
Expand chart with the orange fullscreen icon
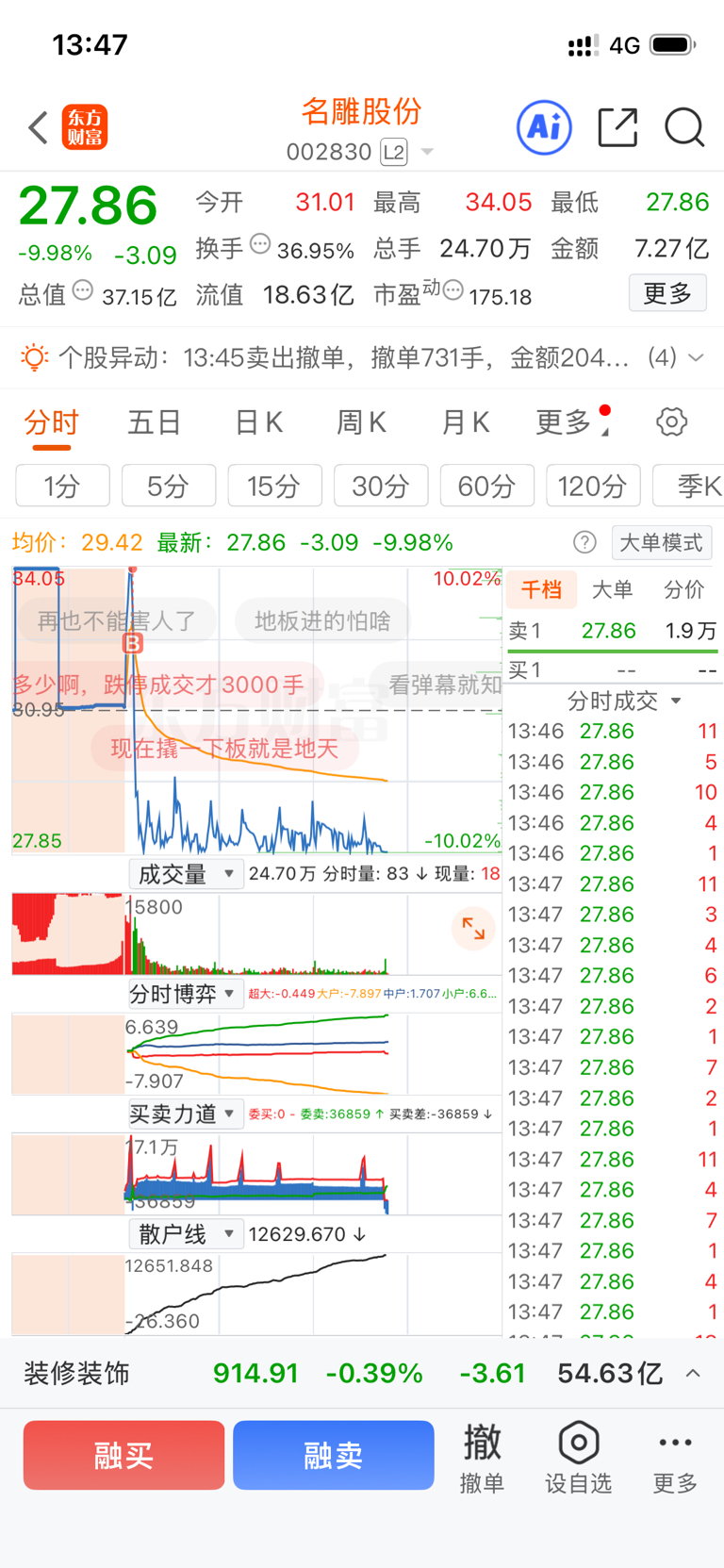(x=473, y=930)
